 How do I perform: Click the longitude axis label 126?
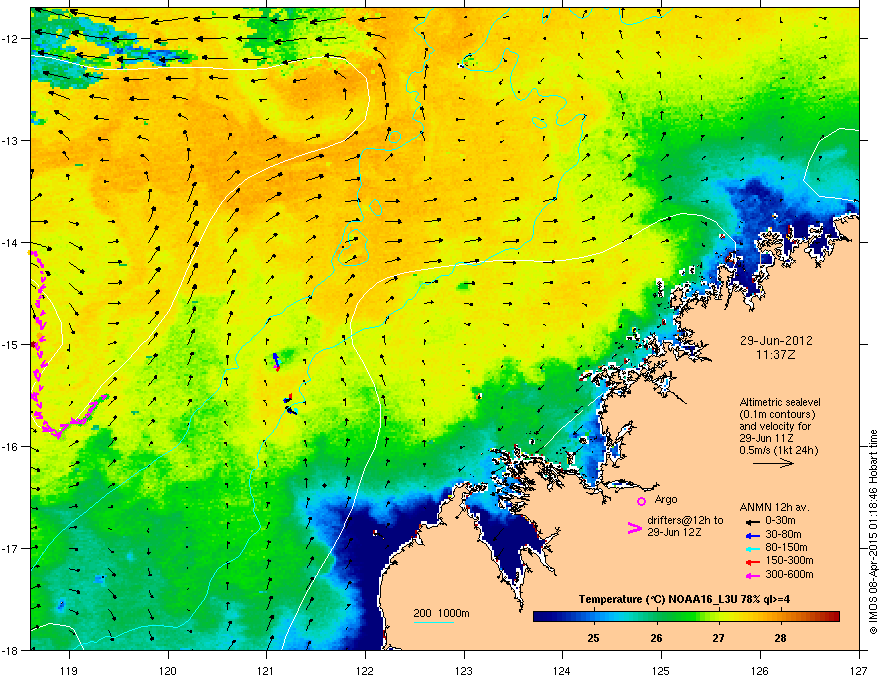click(760, 670)
